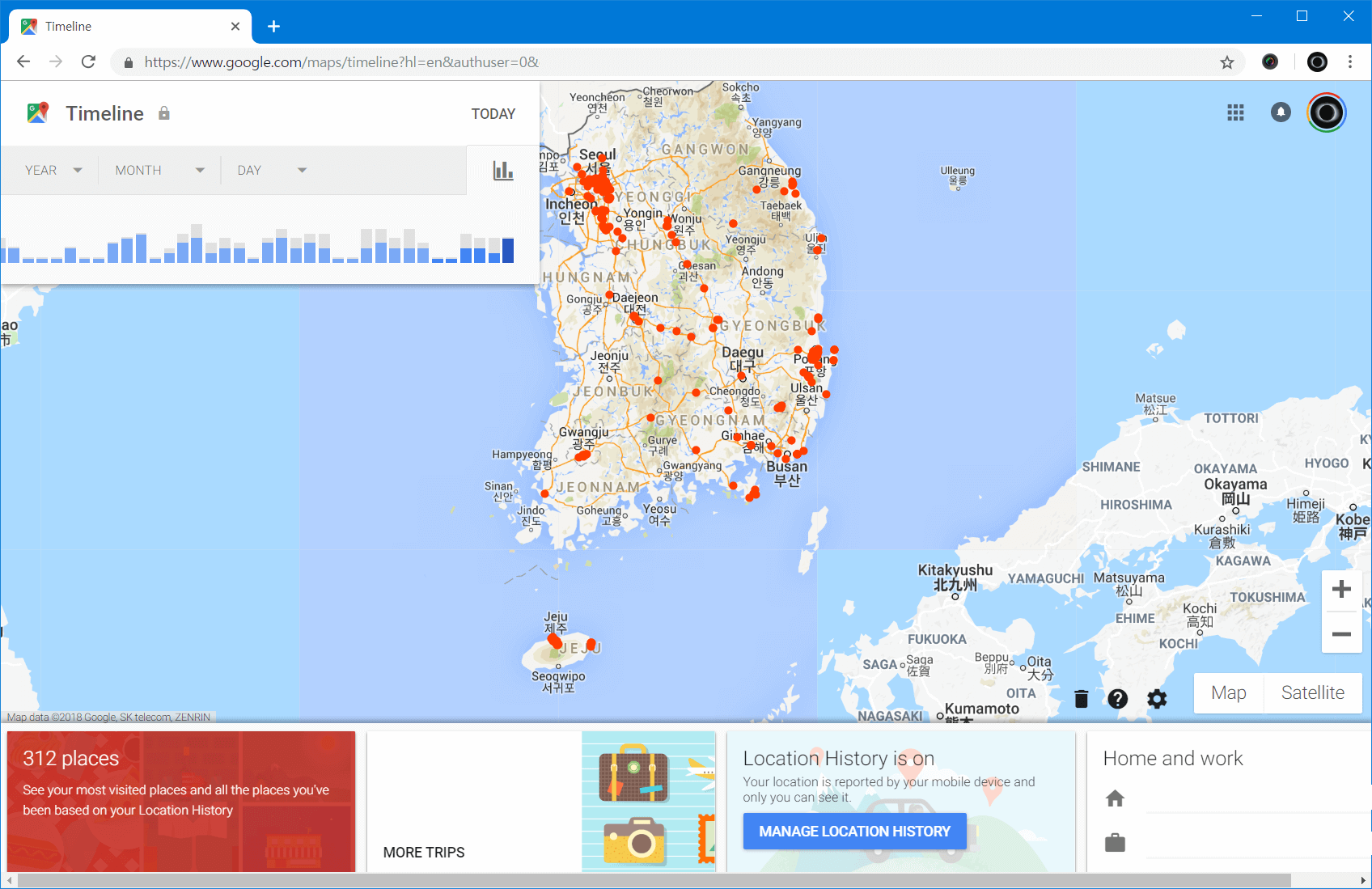Zoom in on the map
This screenshot has width=1372, height=889.
click(x=1341, y=589)
